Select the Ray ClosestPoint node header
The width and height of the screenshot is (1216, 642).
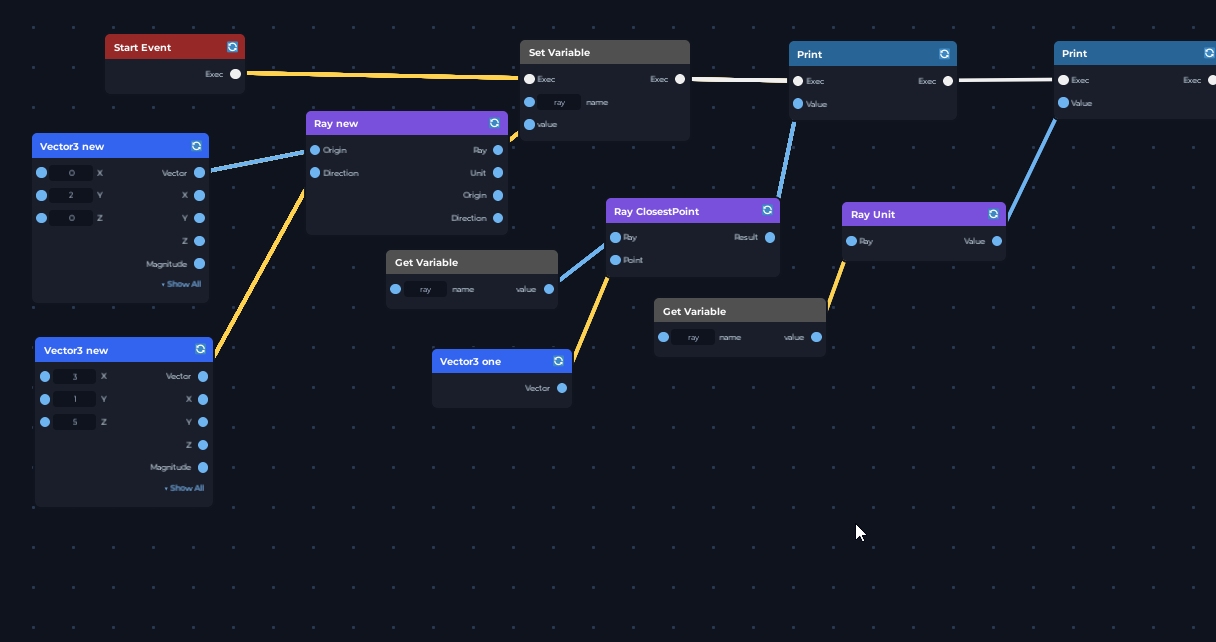[693, 211]
